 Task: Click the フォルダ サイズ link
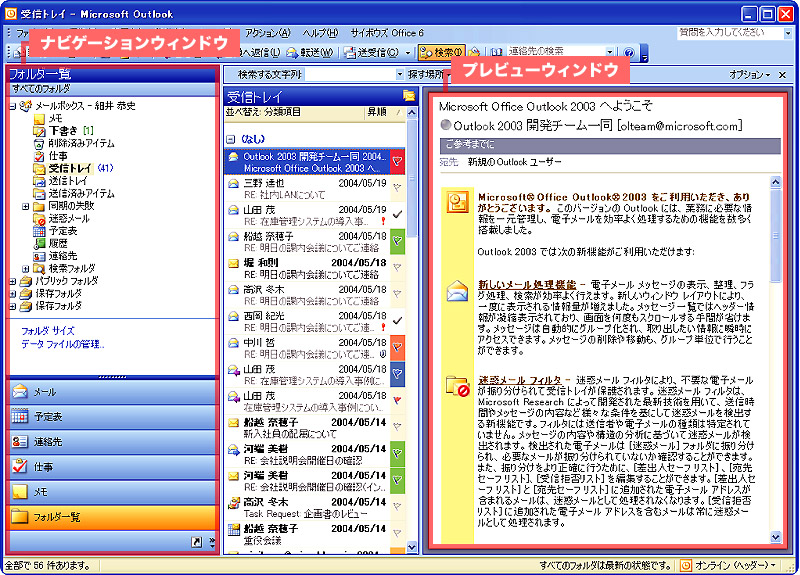(x=47, y=331)
